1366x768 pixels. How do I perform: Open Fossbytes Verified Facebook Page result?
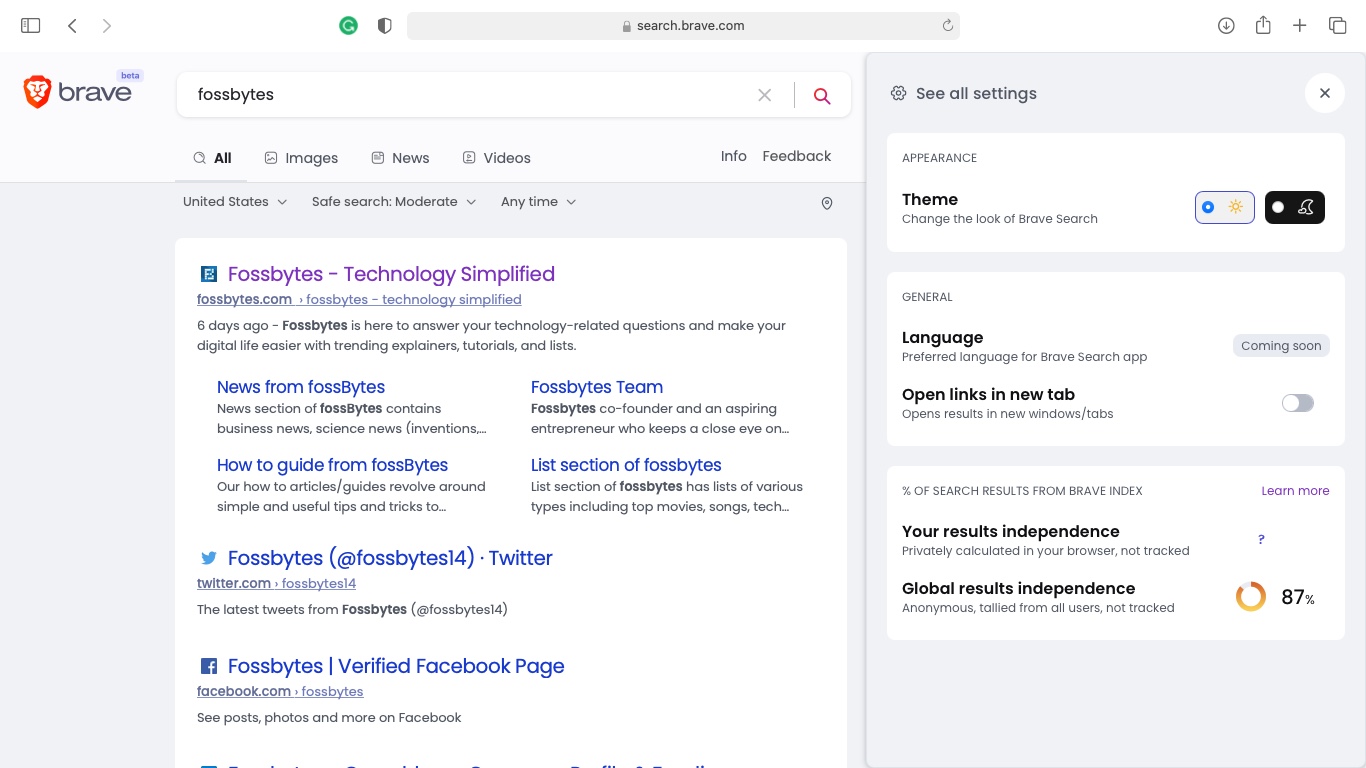(396, 666)
